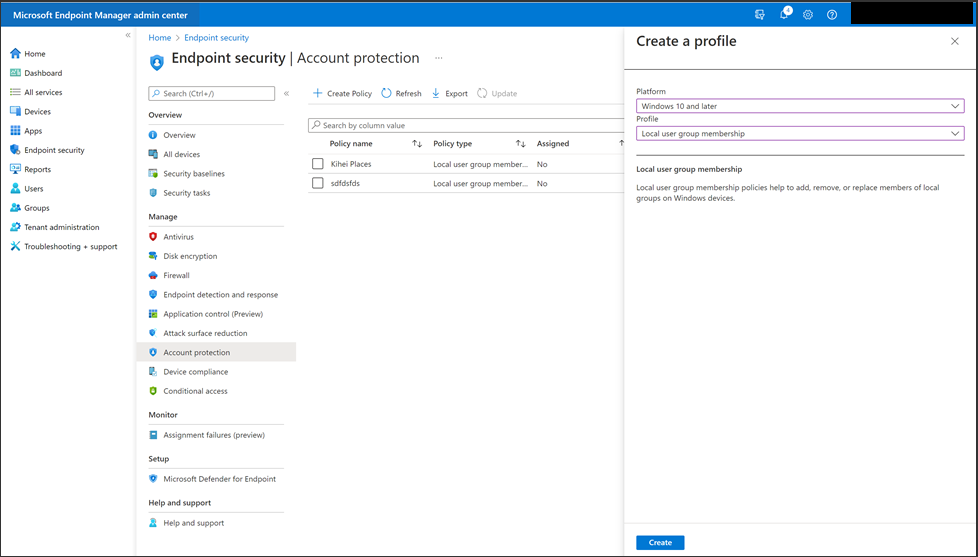The image size is (978, 557).
Task: Select Account protection menu item
Action: tap(216, 352)
